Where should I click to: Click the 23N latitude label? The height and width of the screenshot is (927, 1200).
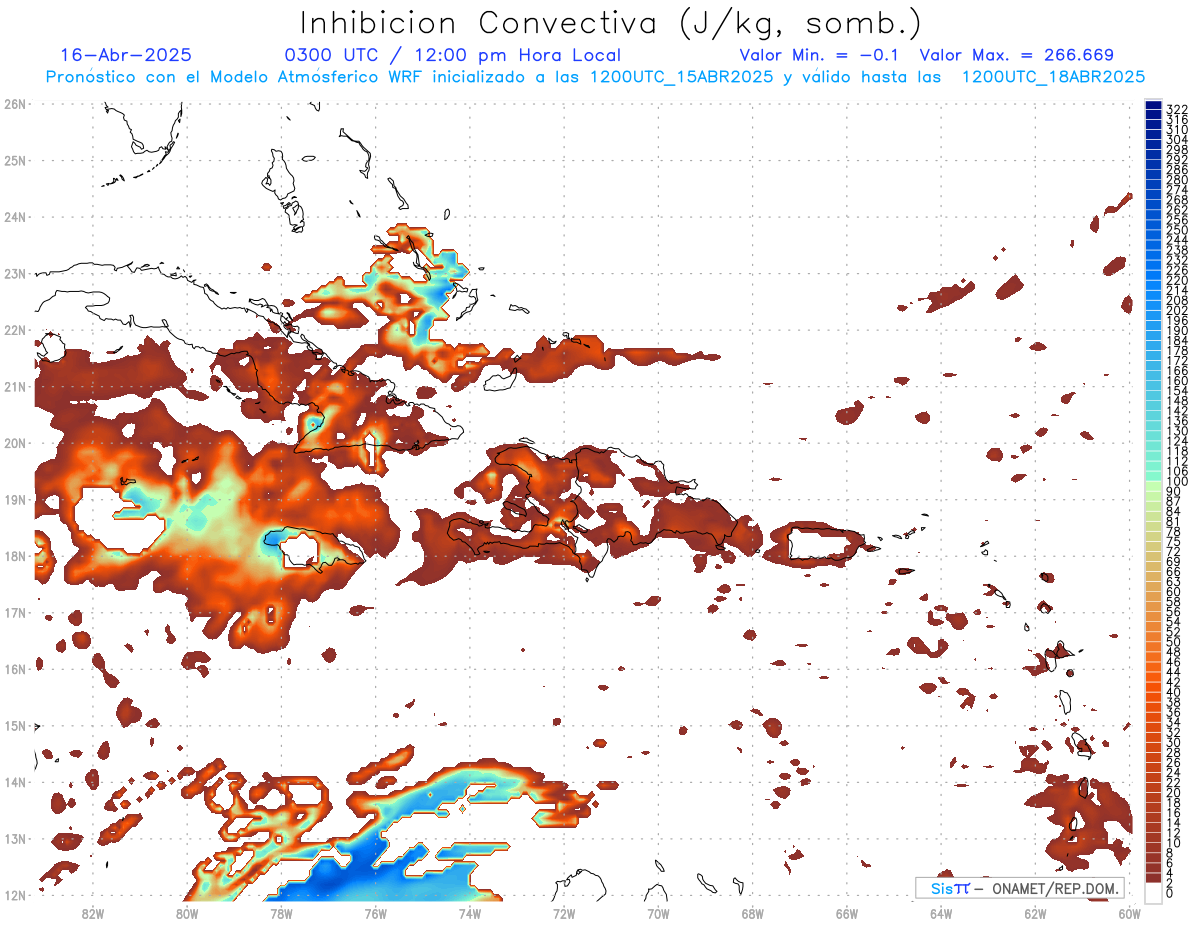[x=14, y=273]
